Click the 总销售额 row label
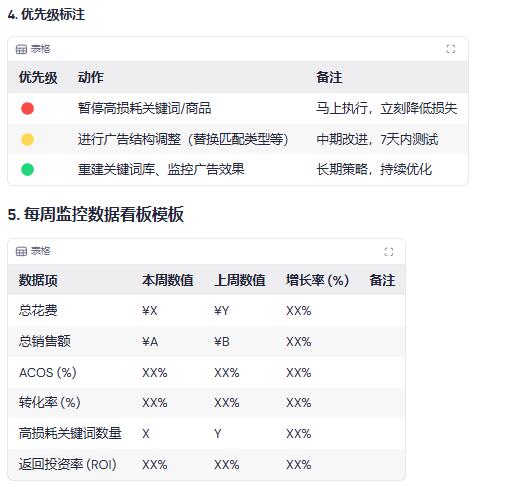Image resolution: width=507 pixels, height=487 pixels. (x=45, y=341)
